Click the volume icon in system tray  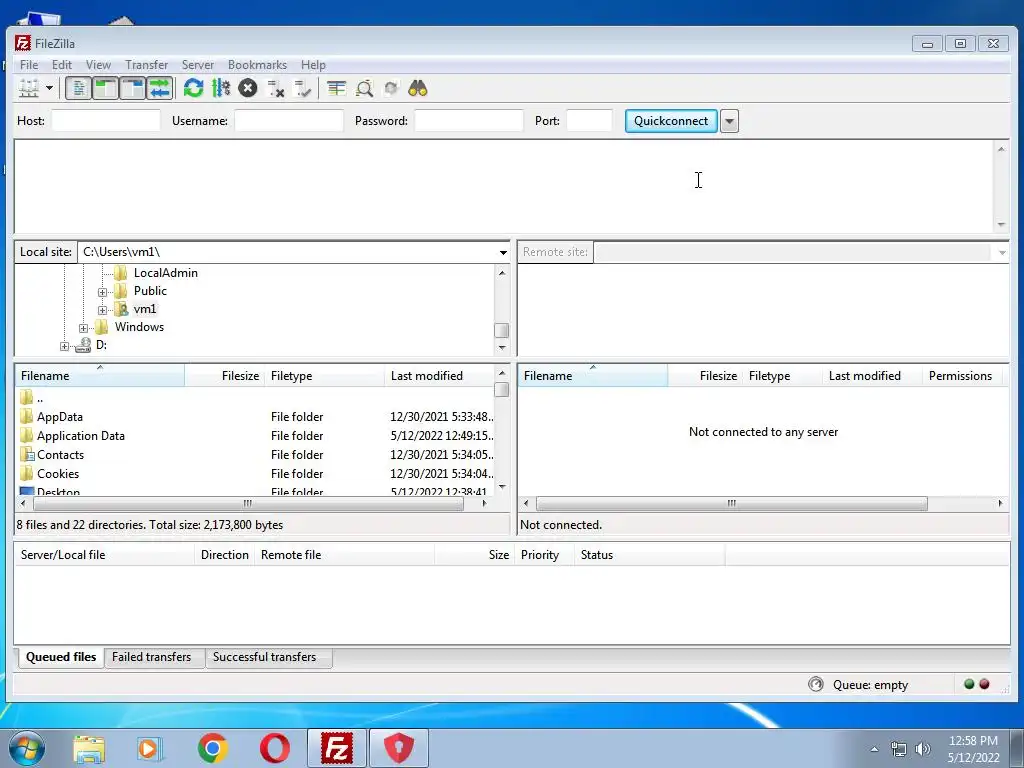[x=923, y=750]
